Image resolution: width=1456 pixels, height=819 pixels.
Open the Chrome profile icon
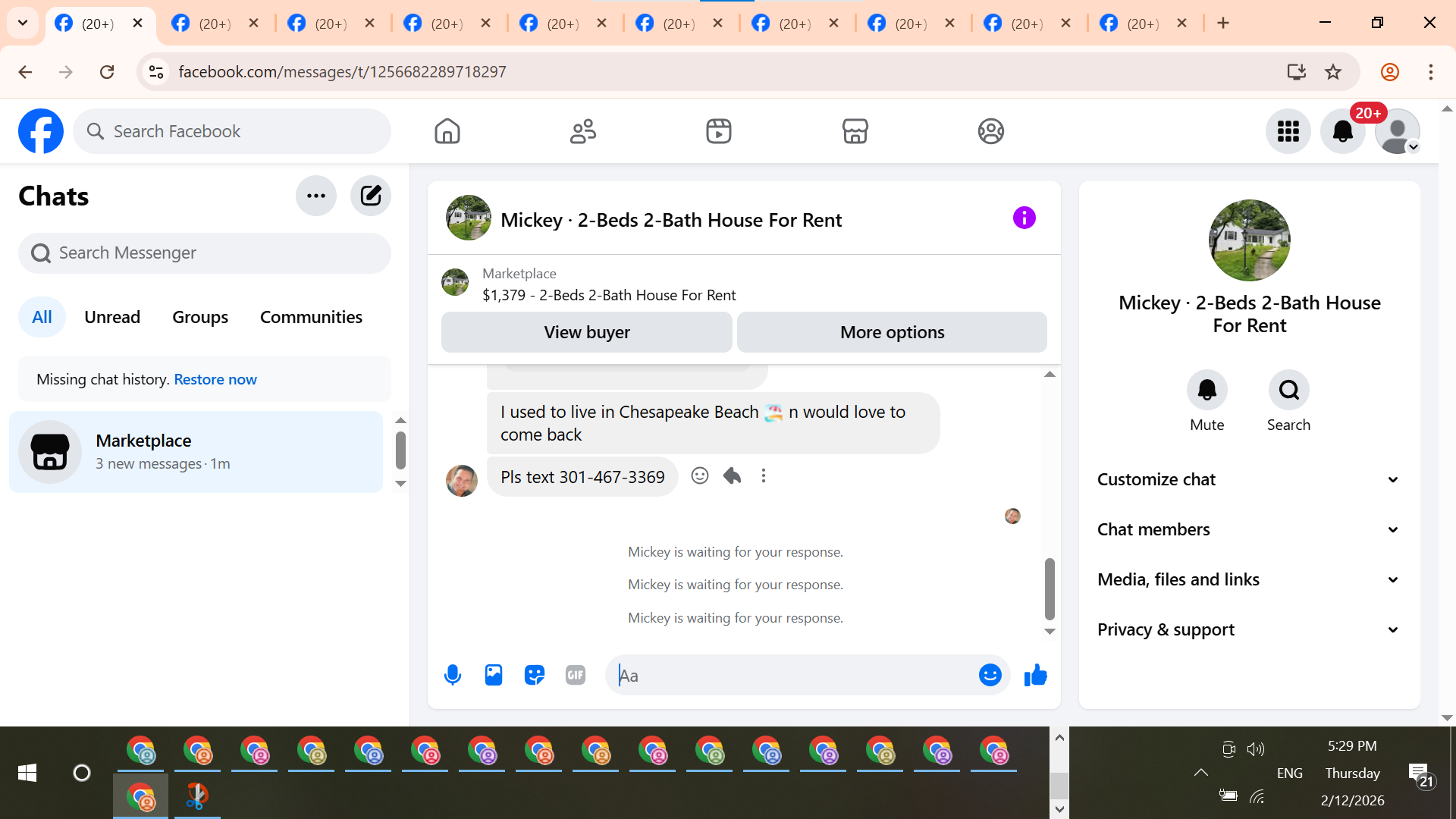coord(1390,72)
